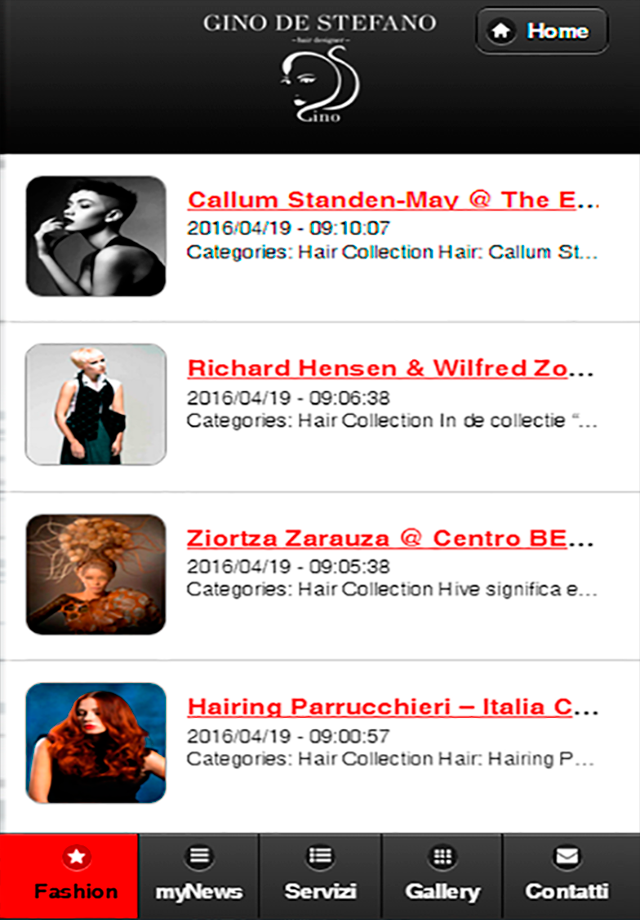
Task: Click the Gino woman face logo
Action: click(x=320, y=84)
